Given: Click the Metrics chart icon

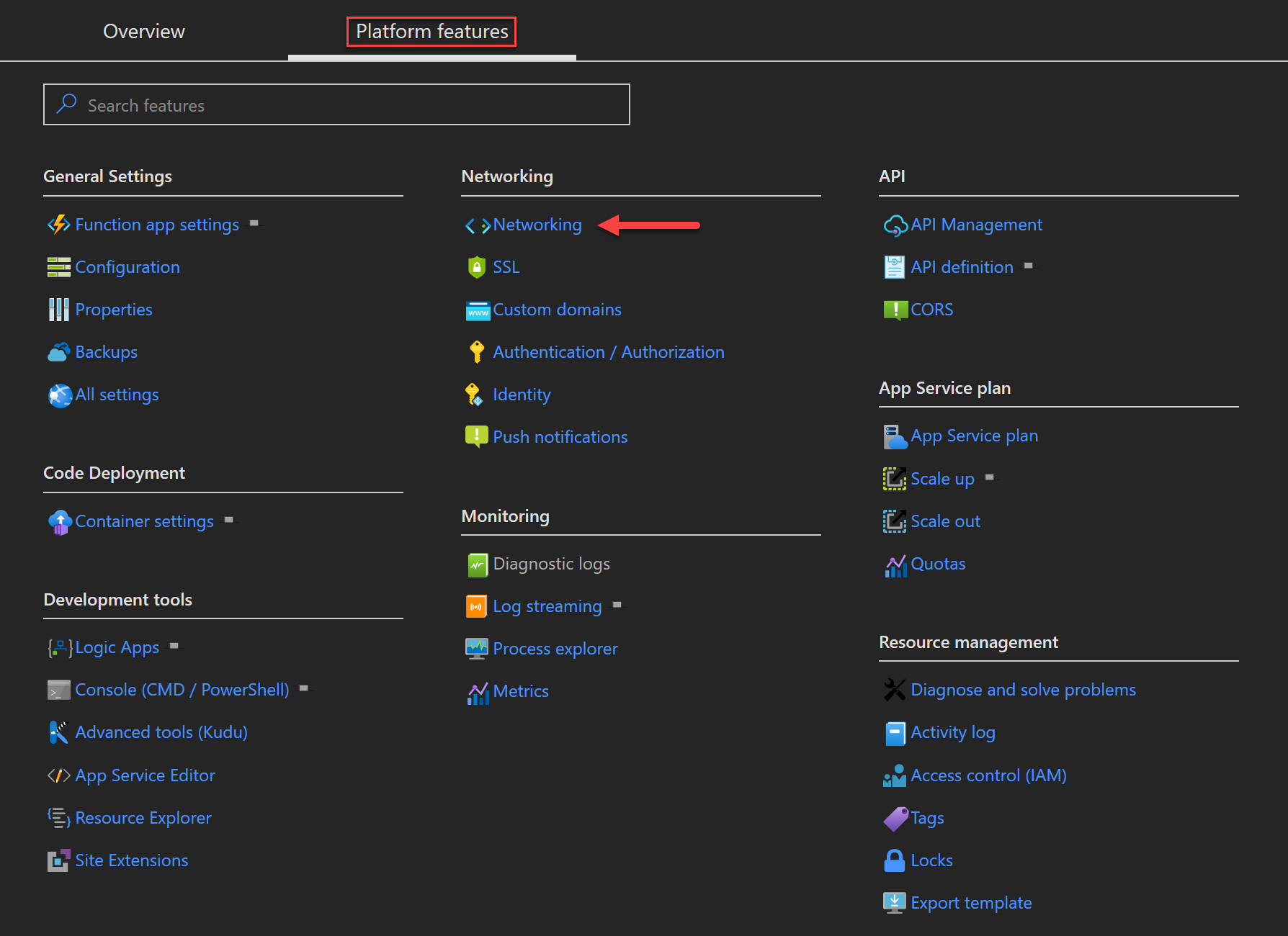Looking at the screenshot, I should click(x=478, y=693).
